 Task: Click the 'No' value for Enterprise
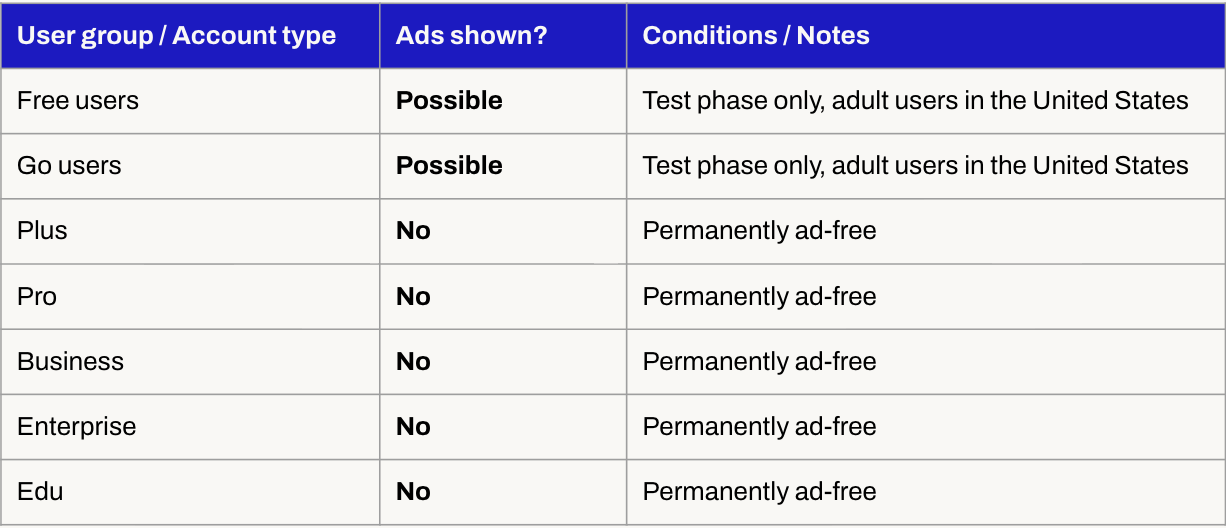[x=413, y=427]
